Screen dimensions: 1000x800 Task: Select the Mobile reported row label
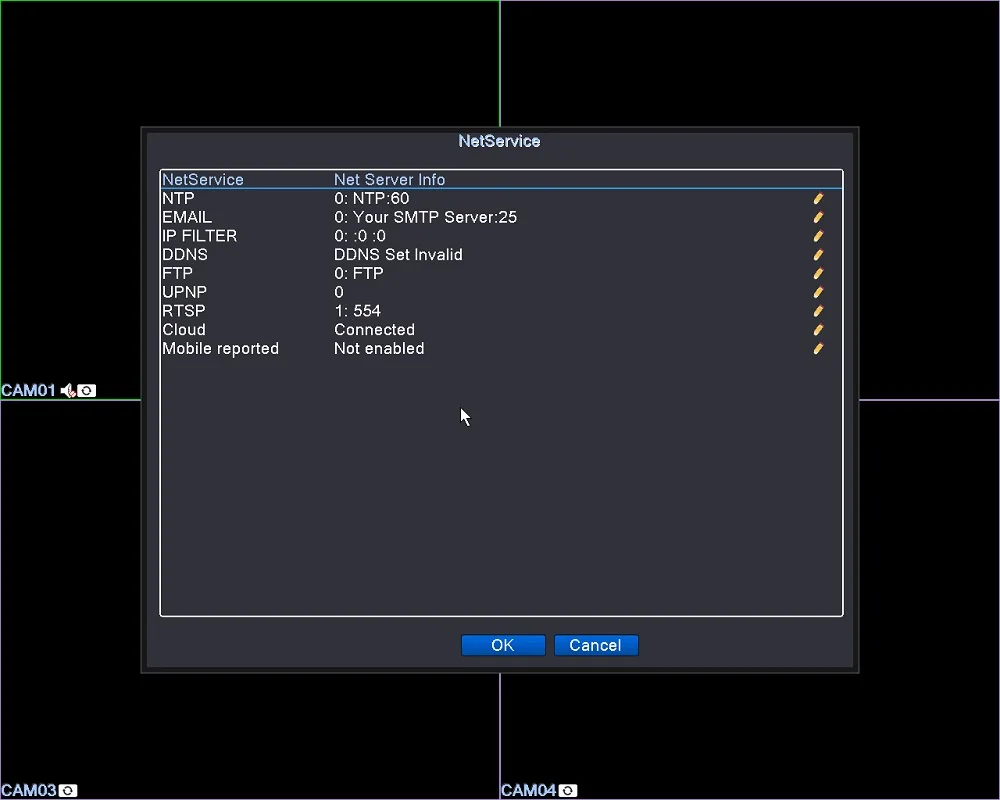pyautogui.click(x=221, y=348)
